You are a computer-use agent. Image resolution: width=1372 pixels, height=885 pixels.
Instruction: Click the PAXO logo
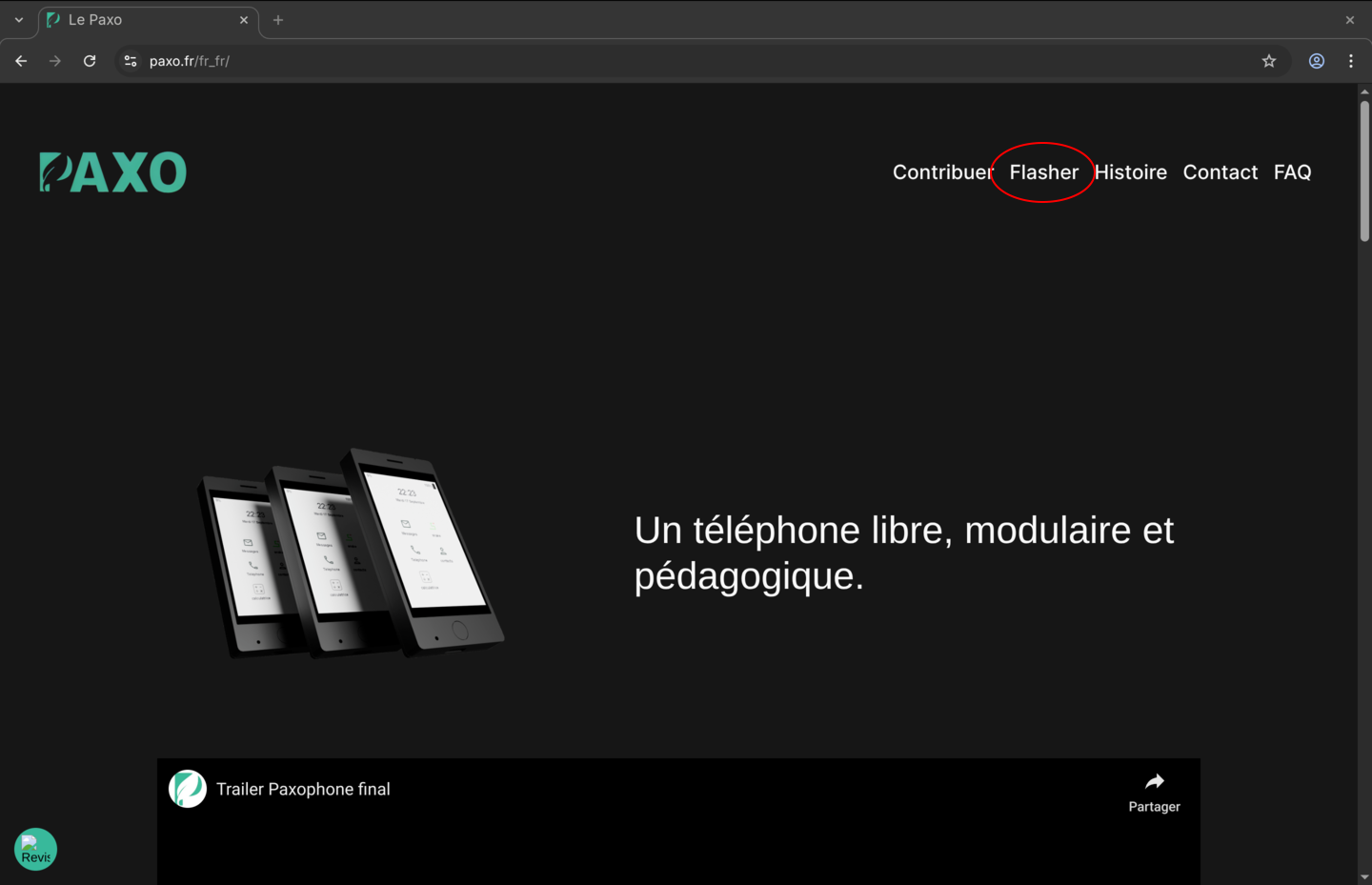111,171
